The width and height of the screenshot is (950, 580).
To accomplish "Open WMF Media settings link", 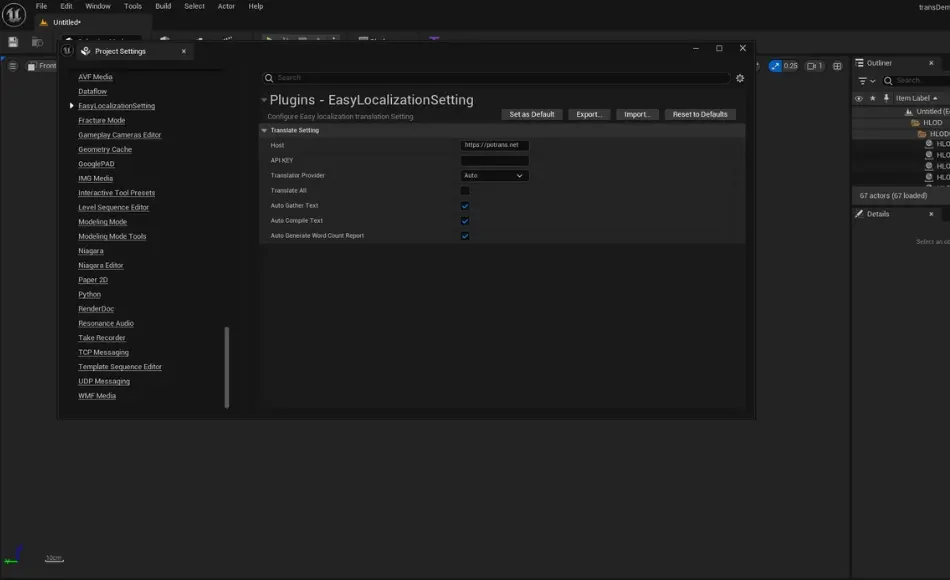I will pos(97,396).
